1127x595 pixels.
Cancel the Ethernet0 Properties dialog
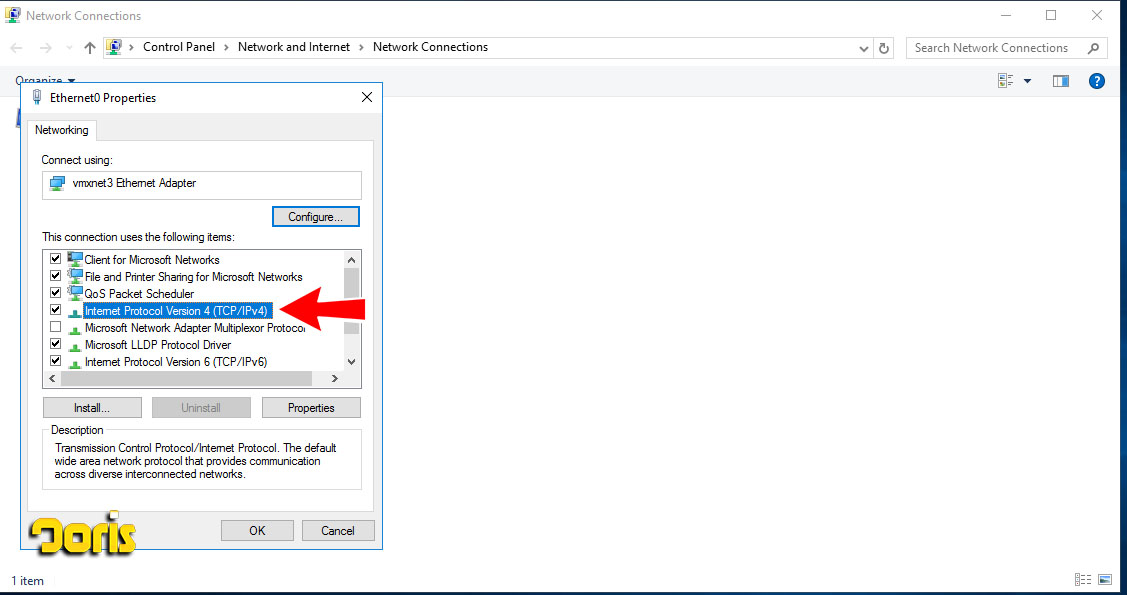pyautogui.click(x=338, y=530)
